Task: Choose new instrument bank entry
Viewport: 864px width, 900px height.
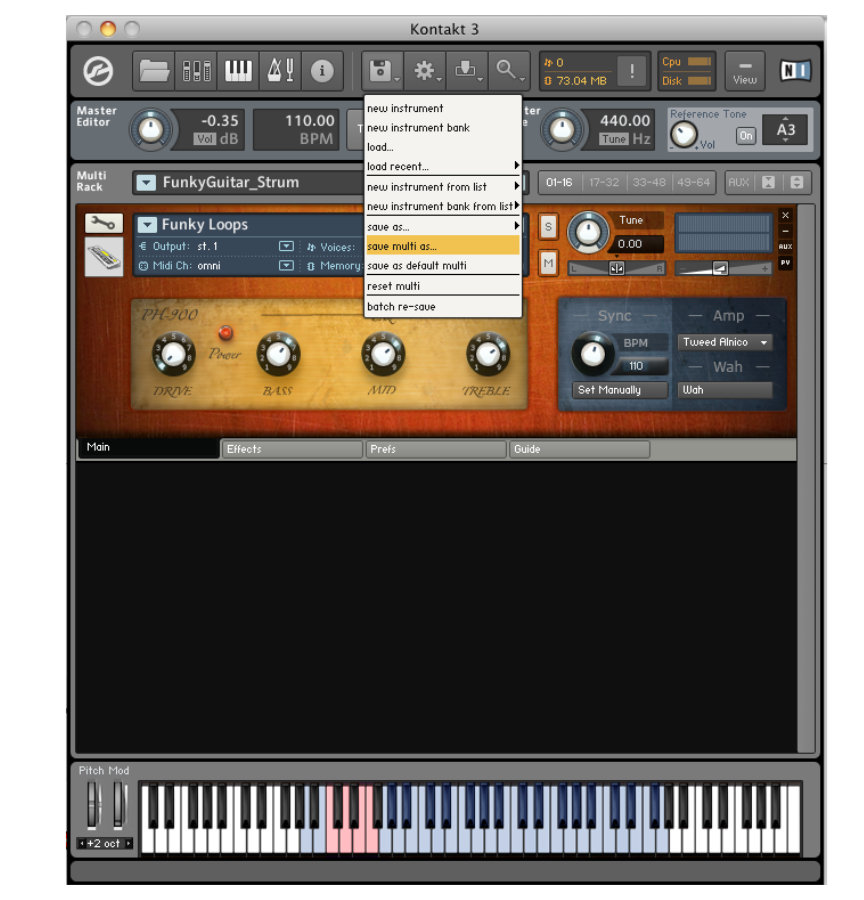Action: 443,128
